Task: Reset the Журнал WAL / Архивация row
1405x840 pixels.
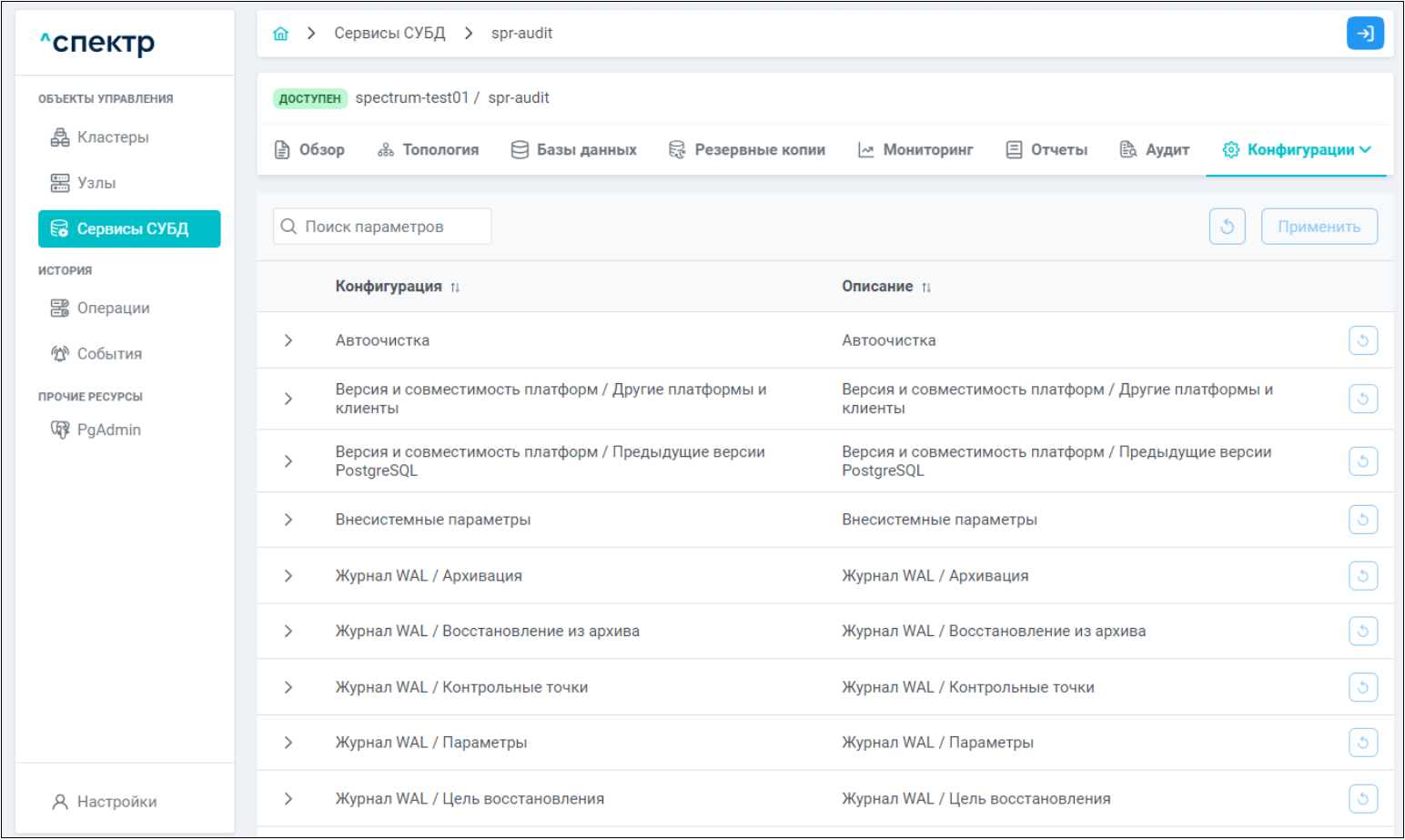Action: [1362, 576]
